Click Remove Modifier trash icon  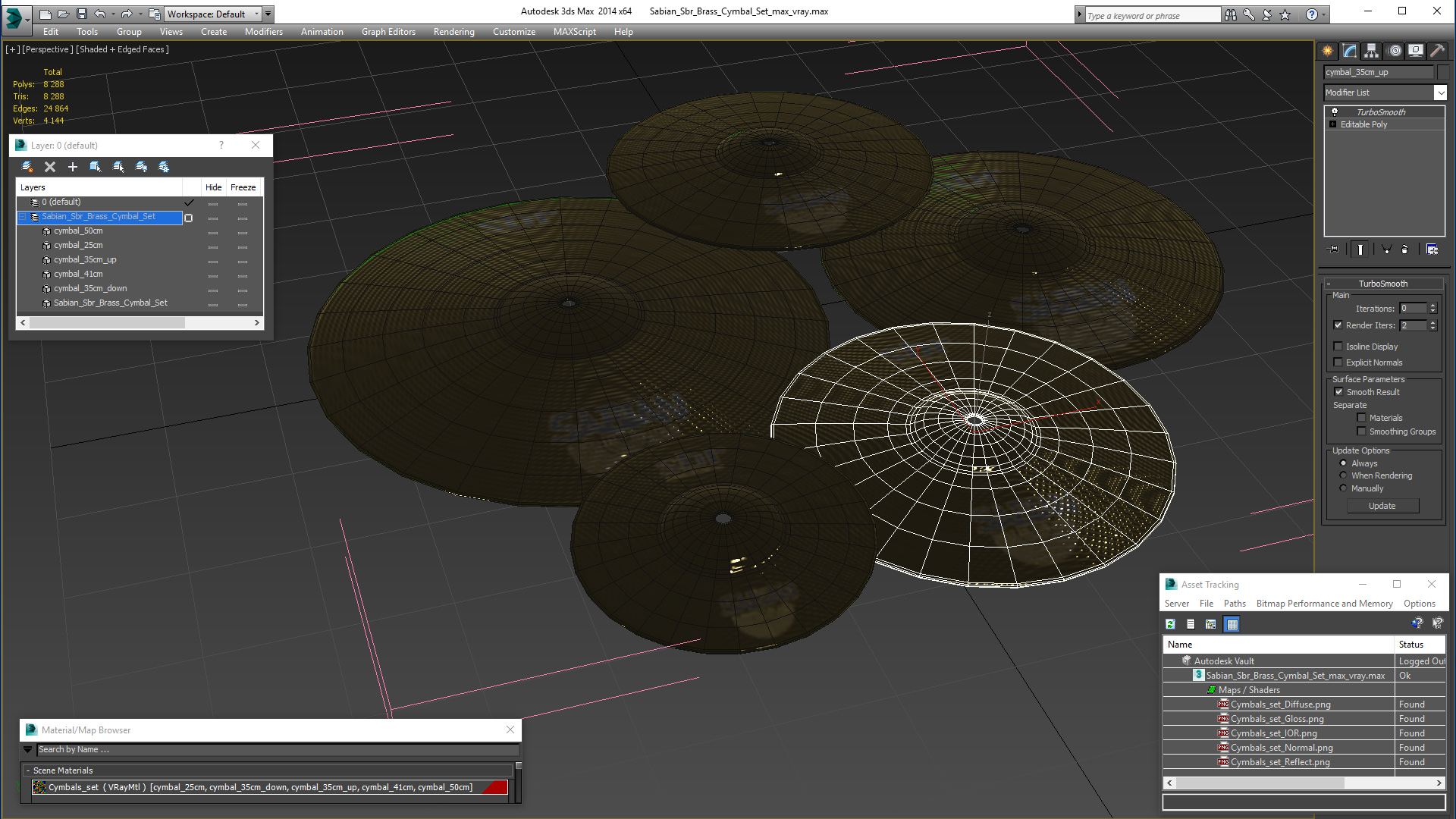point(1405,249)
